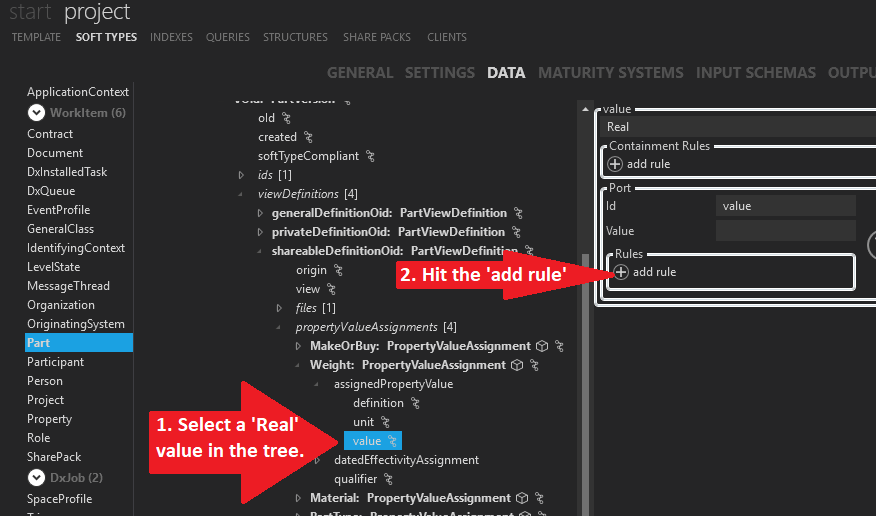Viewport: 876px width, 516px height.
Task: Open the QUERIES tab
Action: [x=227, y=37]
